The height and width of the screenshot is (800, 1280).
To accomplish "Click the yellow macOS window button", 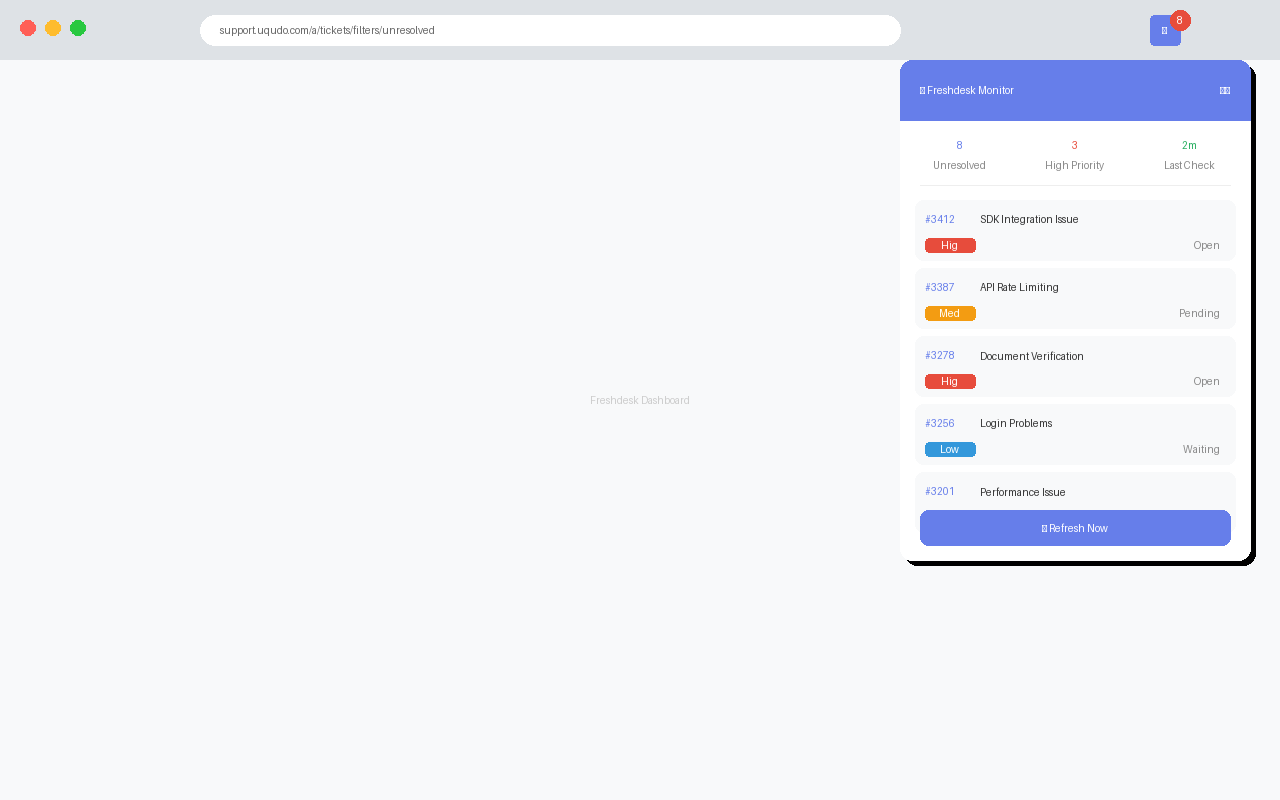I will tap(52, 28).
